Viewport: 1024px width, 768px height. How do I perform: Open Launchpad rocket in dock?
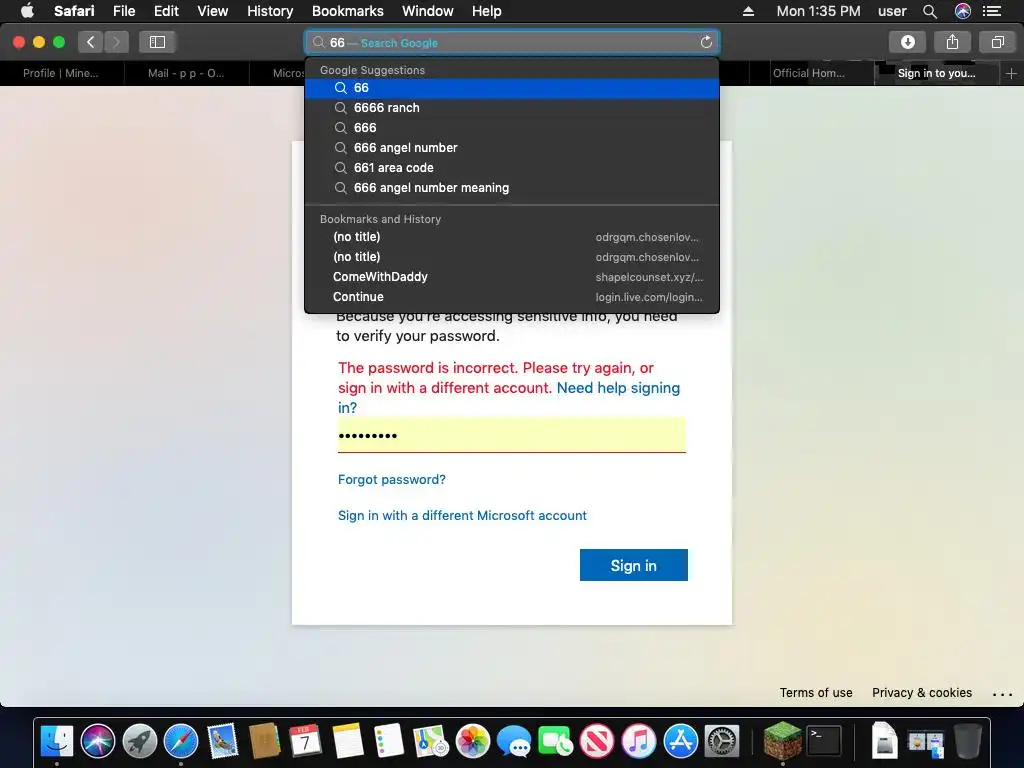[x=140, y=741]
